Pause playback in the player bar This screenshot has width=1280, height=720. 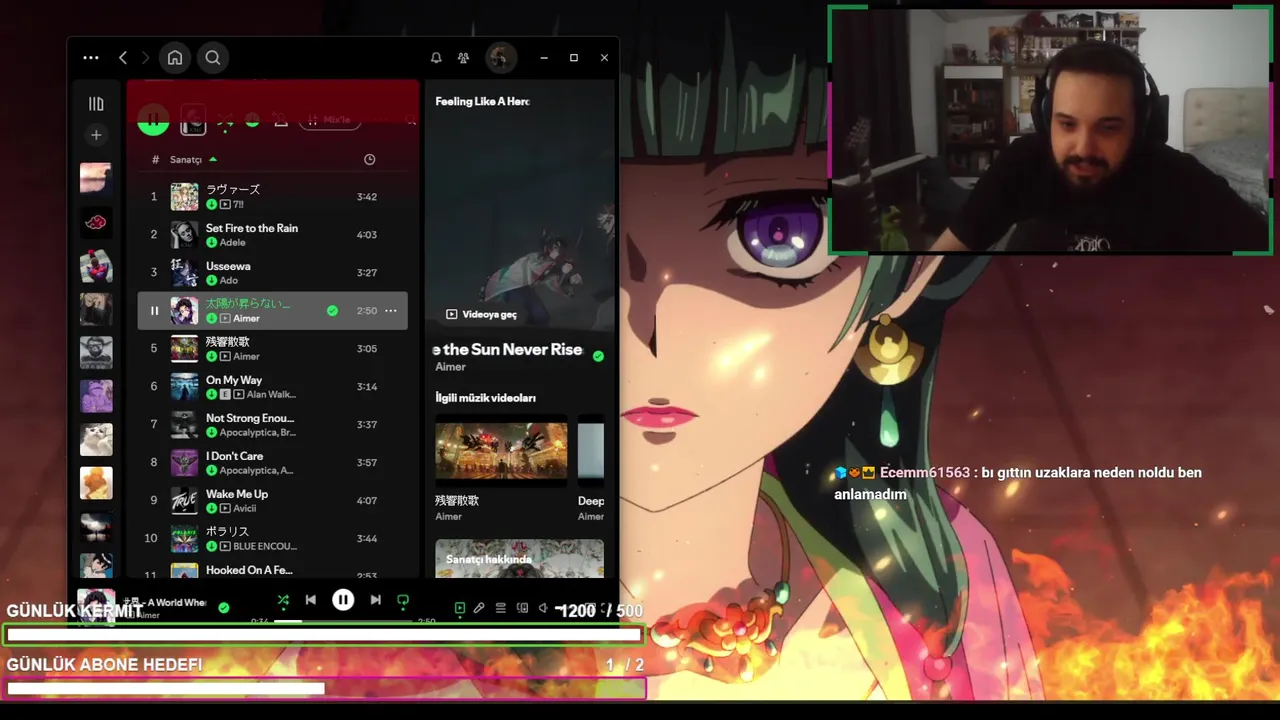(343, 600)
